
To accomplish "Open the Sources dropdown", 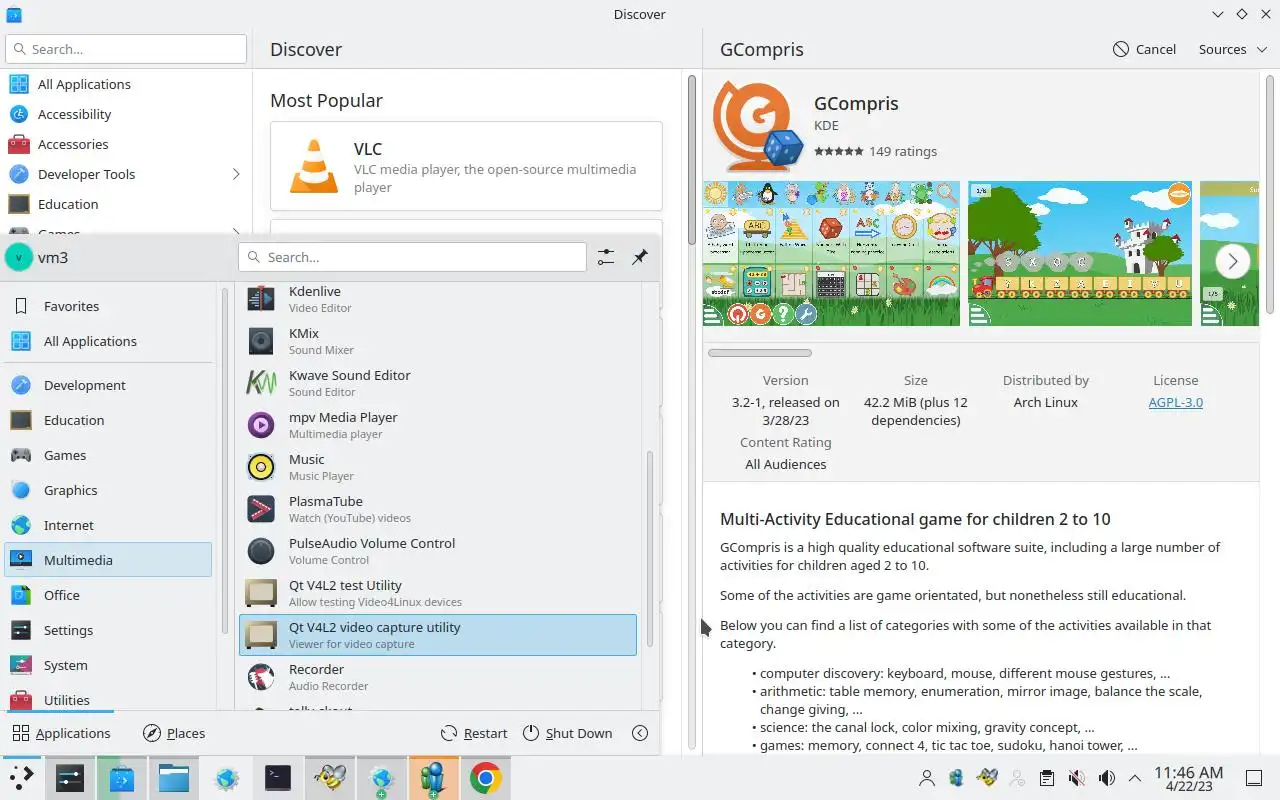I will click(x=1233, y=49).
